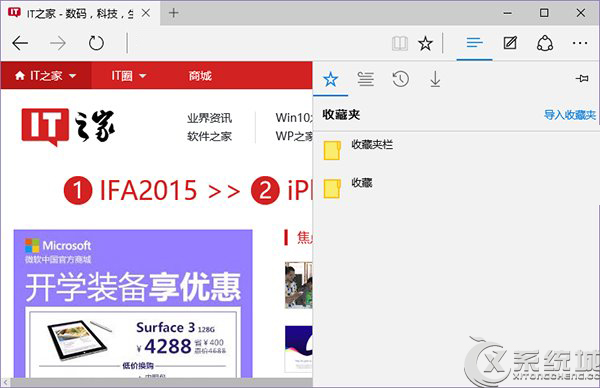Click yellow folder icon beside 收藏夹栏

click(x=332, y=150)
